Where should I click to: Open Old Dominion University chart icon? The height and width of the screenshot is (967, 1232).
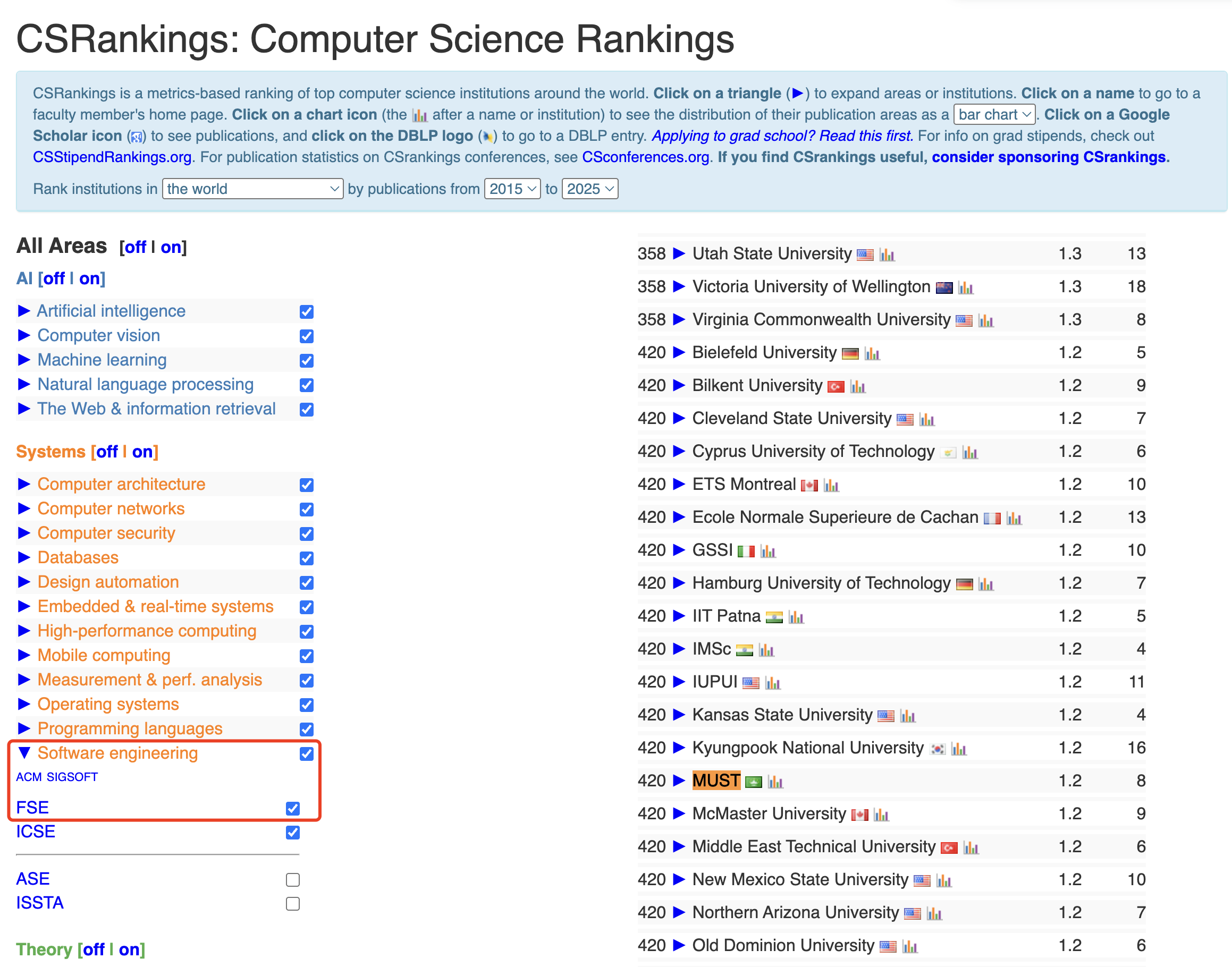pyautogui.click(x=910, y=946)
